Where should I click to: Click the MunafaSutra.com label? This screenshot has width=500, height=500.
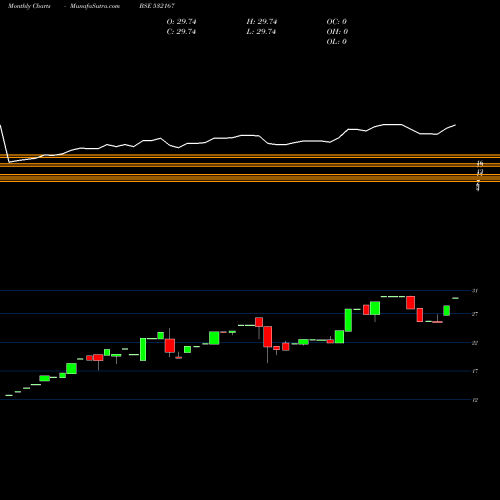coord(95,6)
